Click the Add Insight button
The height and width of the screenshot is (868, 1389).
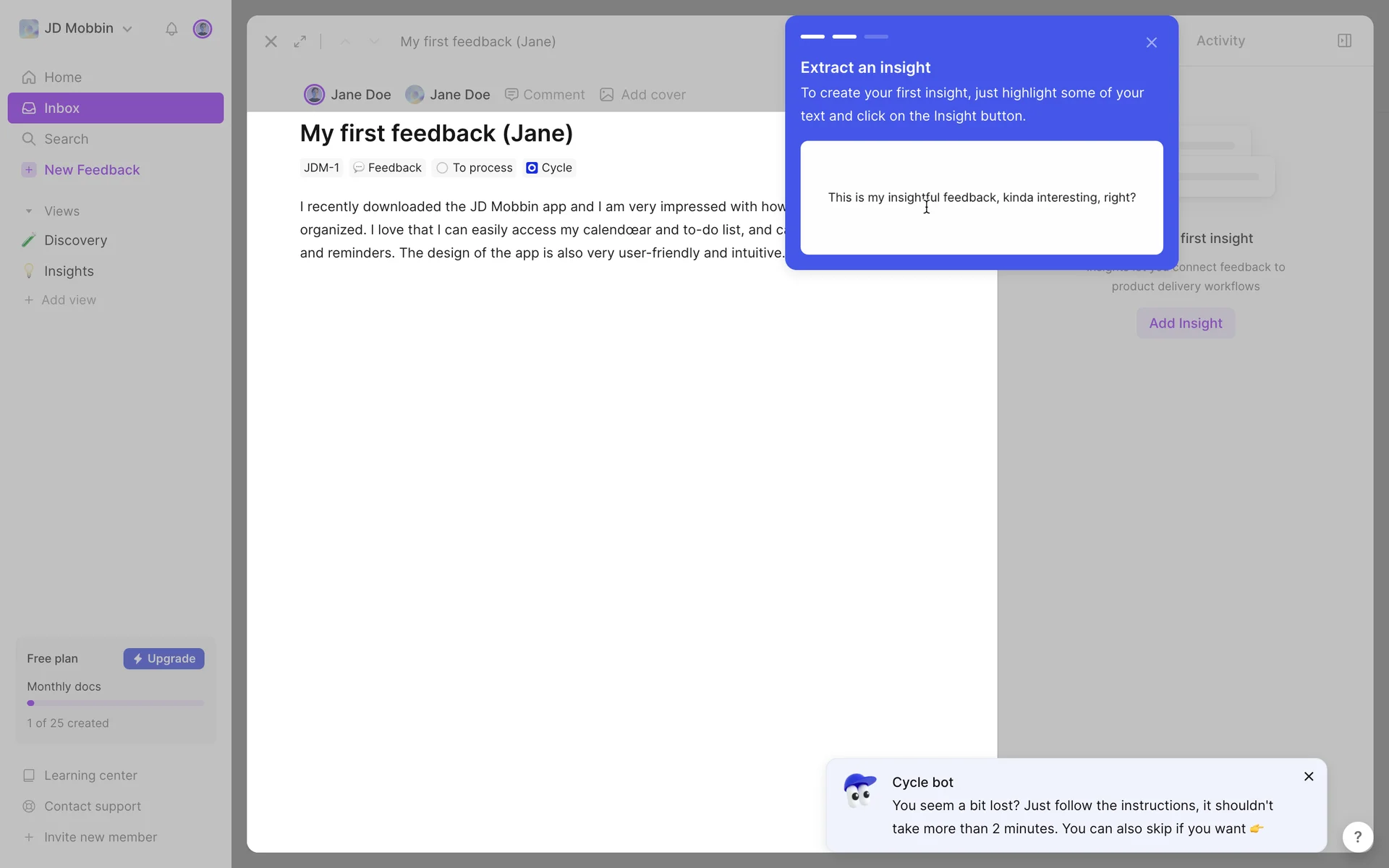coord(1186,323)
